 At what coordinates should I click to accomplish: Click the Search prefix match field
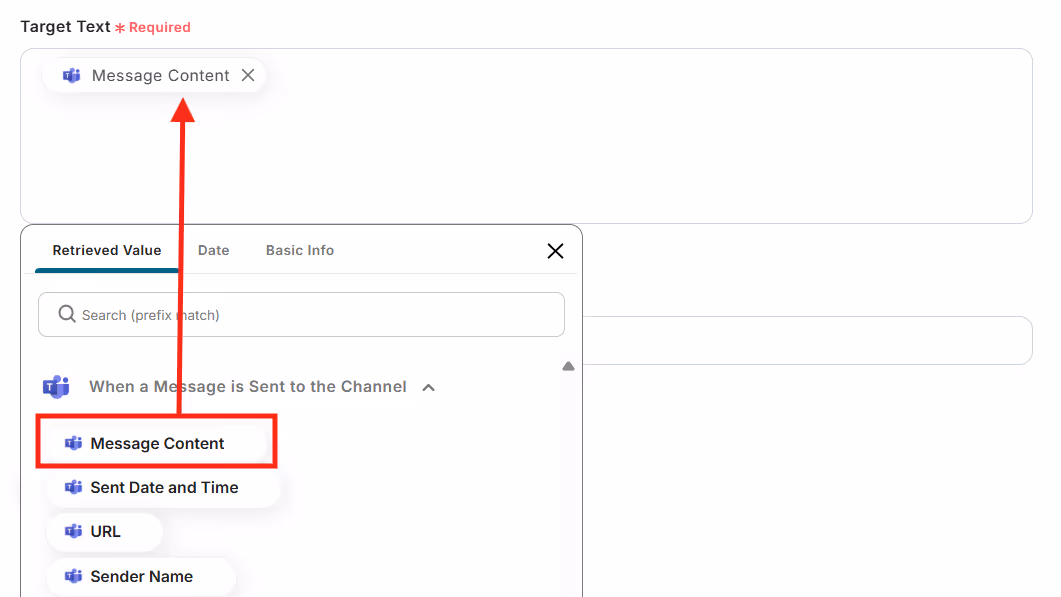click(x=301, y=315)
